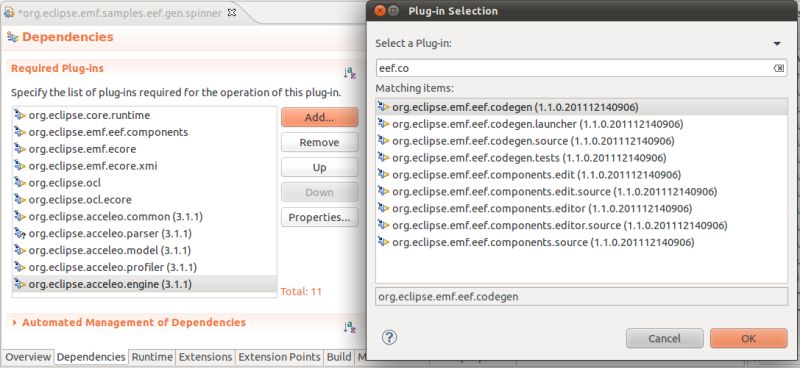Select org.eclipse.acceleo.parser (3.1.1) entry
Image resolution: width=800 pixels, height=368 pixels.
coord(144,234)
